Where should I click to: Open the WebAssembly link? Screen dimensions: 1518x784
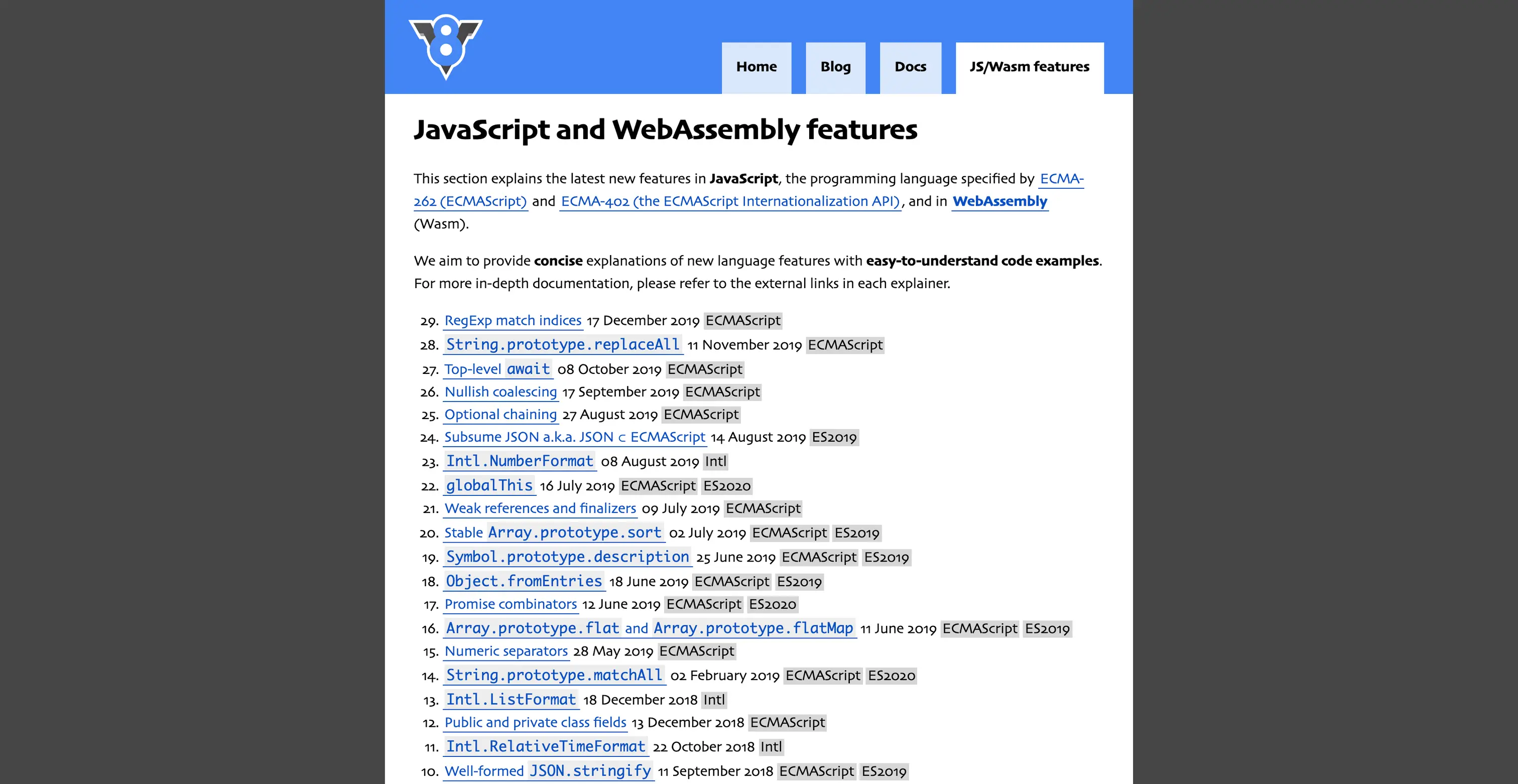tap(999, 201)
